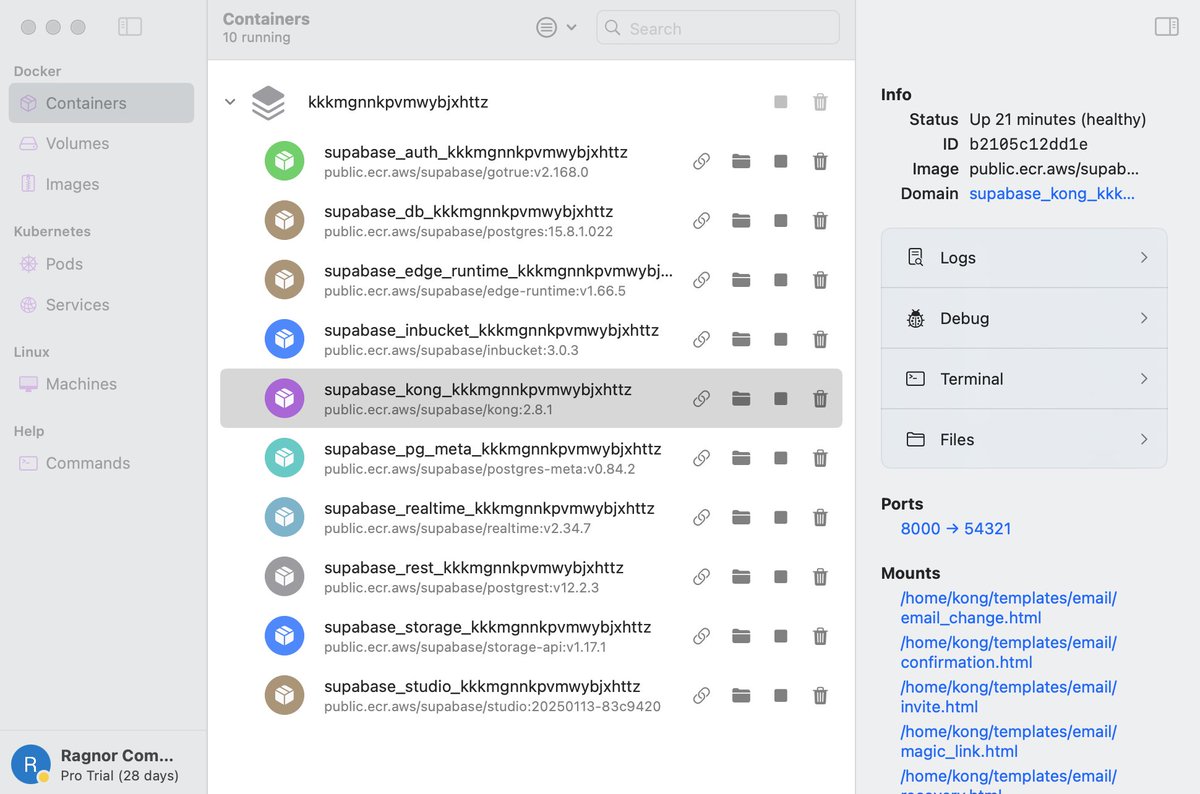Screen dimensions: 1200x794
Task: Click the container ID b2105c12dd1e
Action: (x=1028, y=144)
